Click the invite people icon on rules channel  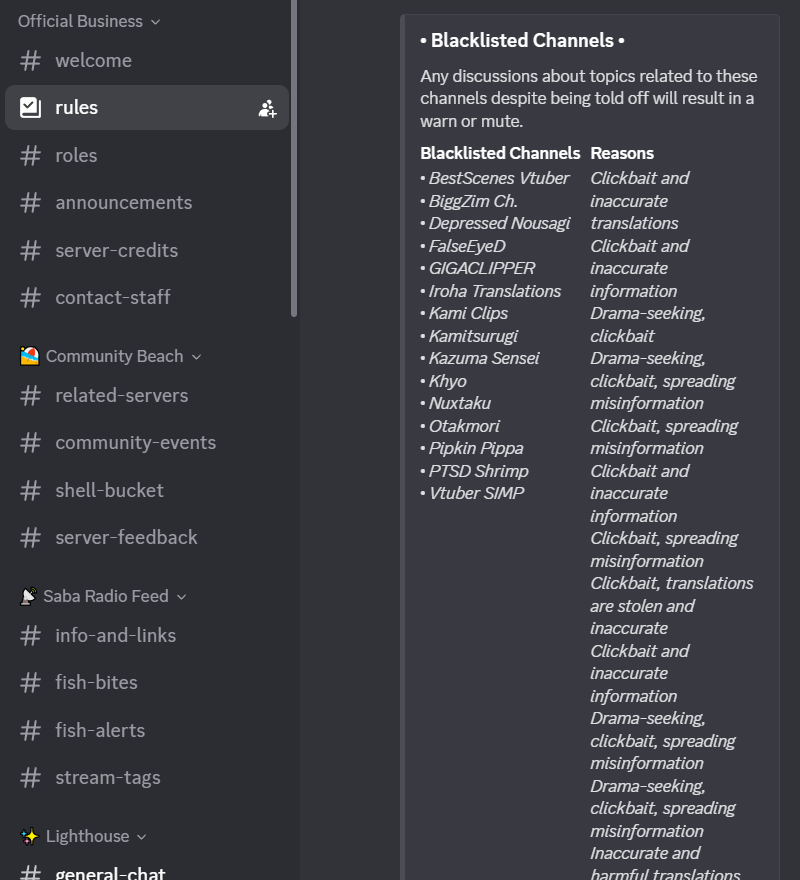pos(267,108)
